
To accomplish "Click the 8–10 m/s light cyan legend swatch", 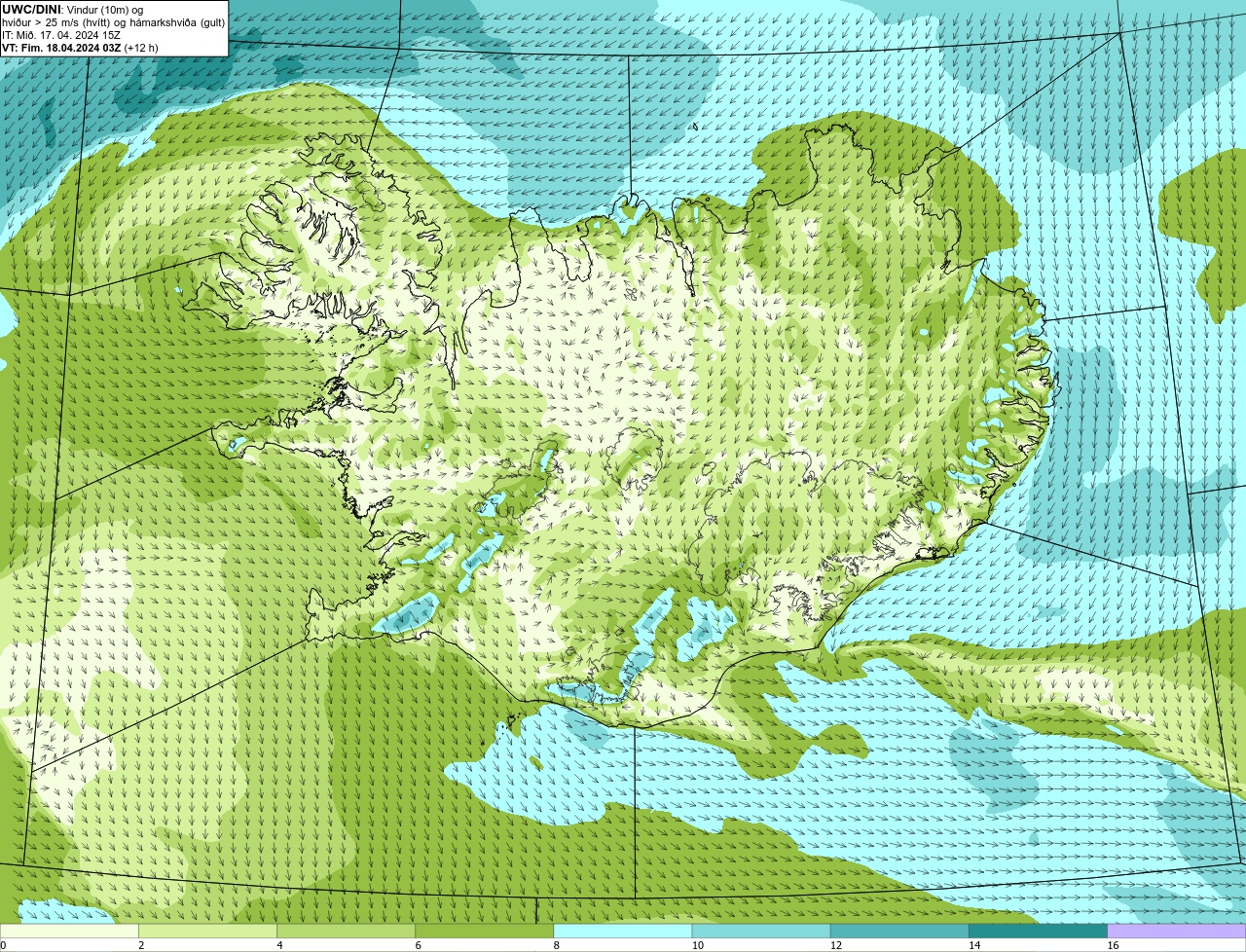I will [x=623, y=931].
